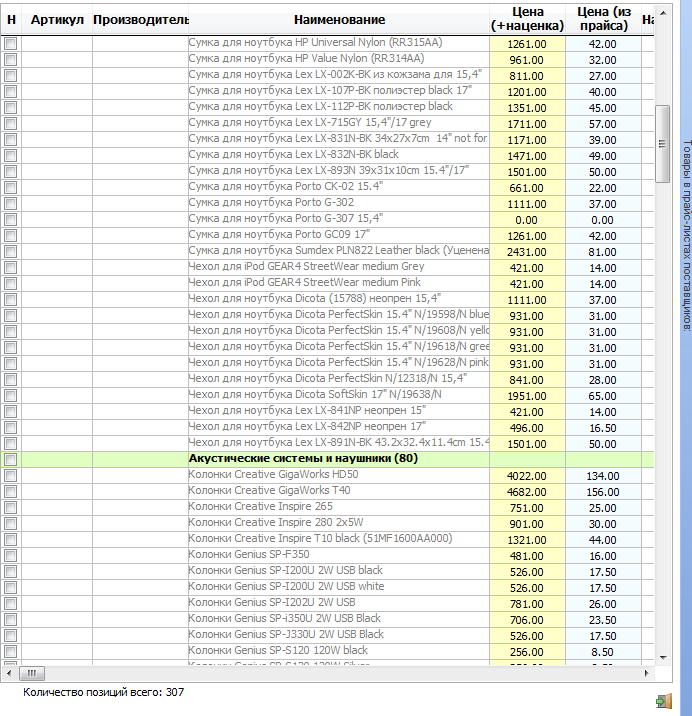Select row Сумка для ноутбука Porto CK-02 15.4"
The height and width of the screenshot is (716, 692).
[338, 187]
